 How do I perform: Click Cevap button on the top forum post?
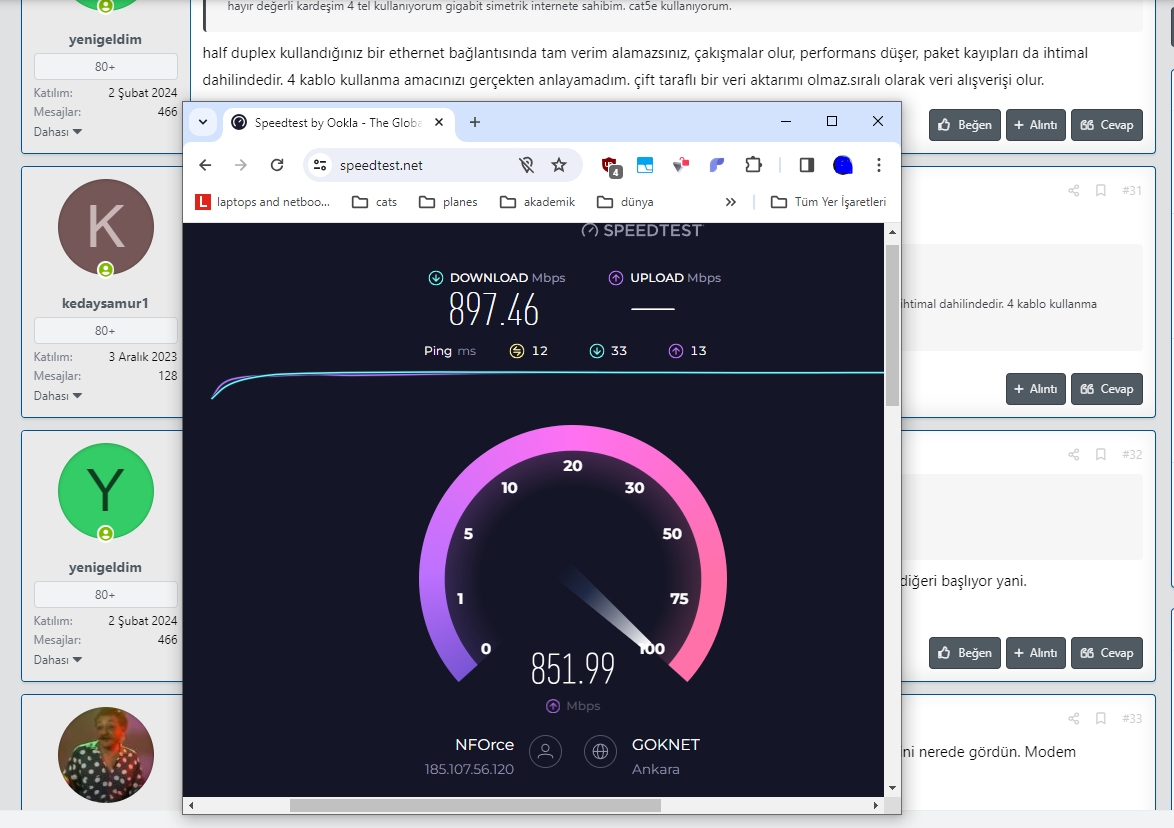click(x=1107, y=125)
